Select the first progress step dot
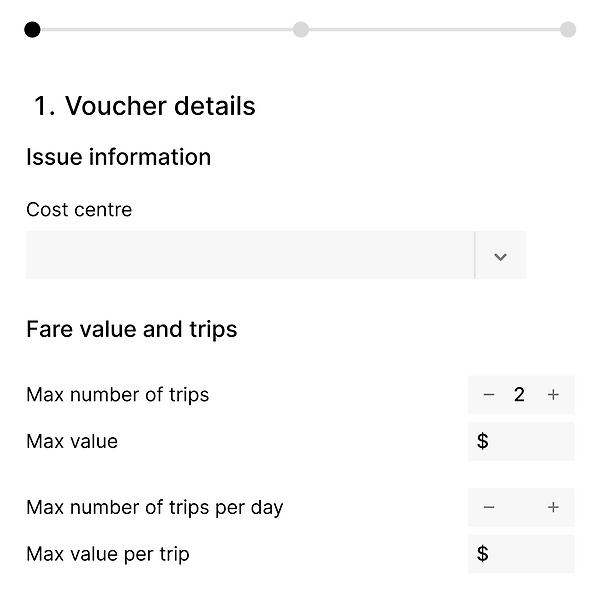The height and width of the screenshot is (606, 600). tap(33, 29)
